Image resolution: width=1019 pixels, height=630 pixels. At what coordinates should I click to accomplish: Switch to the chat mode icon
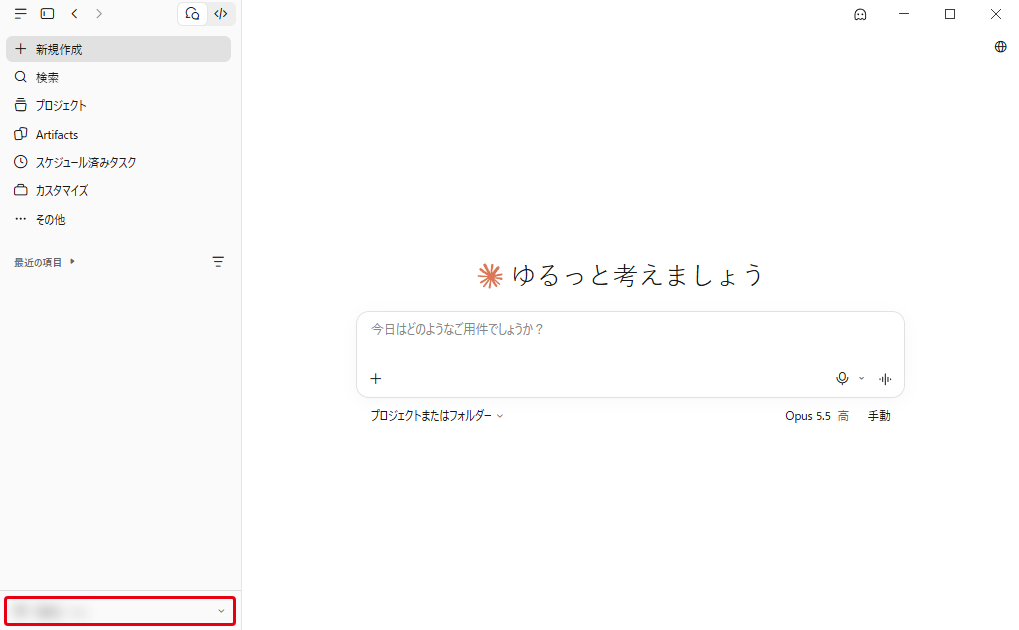tap(192, 14)
